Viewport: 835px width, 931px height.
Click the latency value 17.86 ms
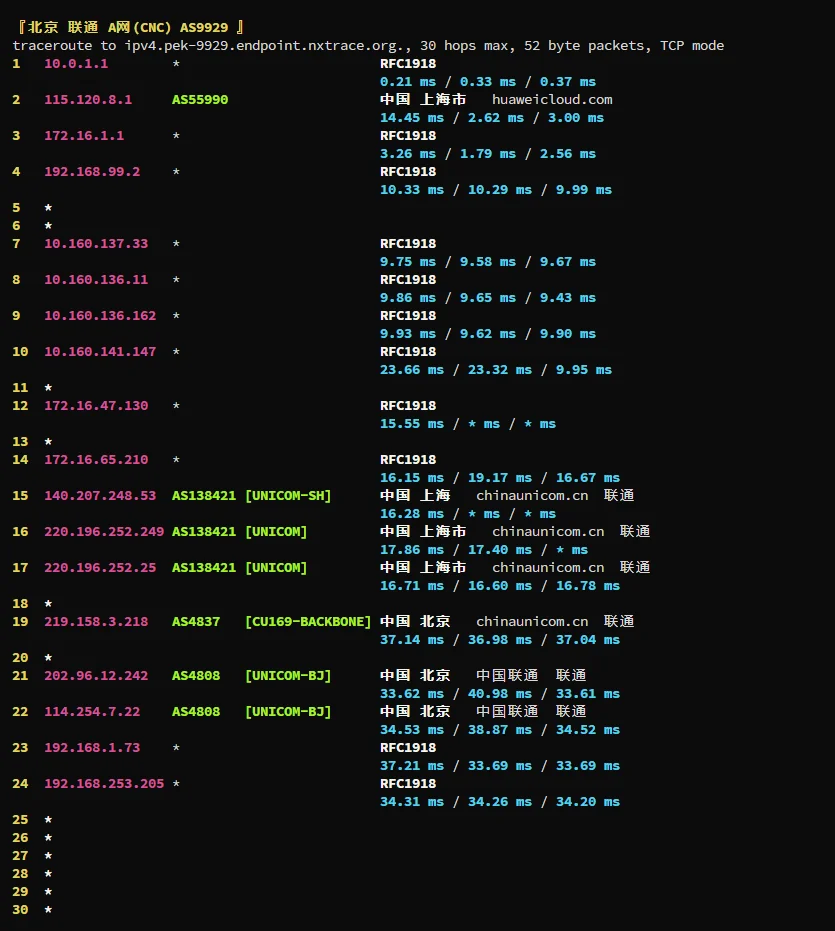pyautogui.click(x=412, y=550)
